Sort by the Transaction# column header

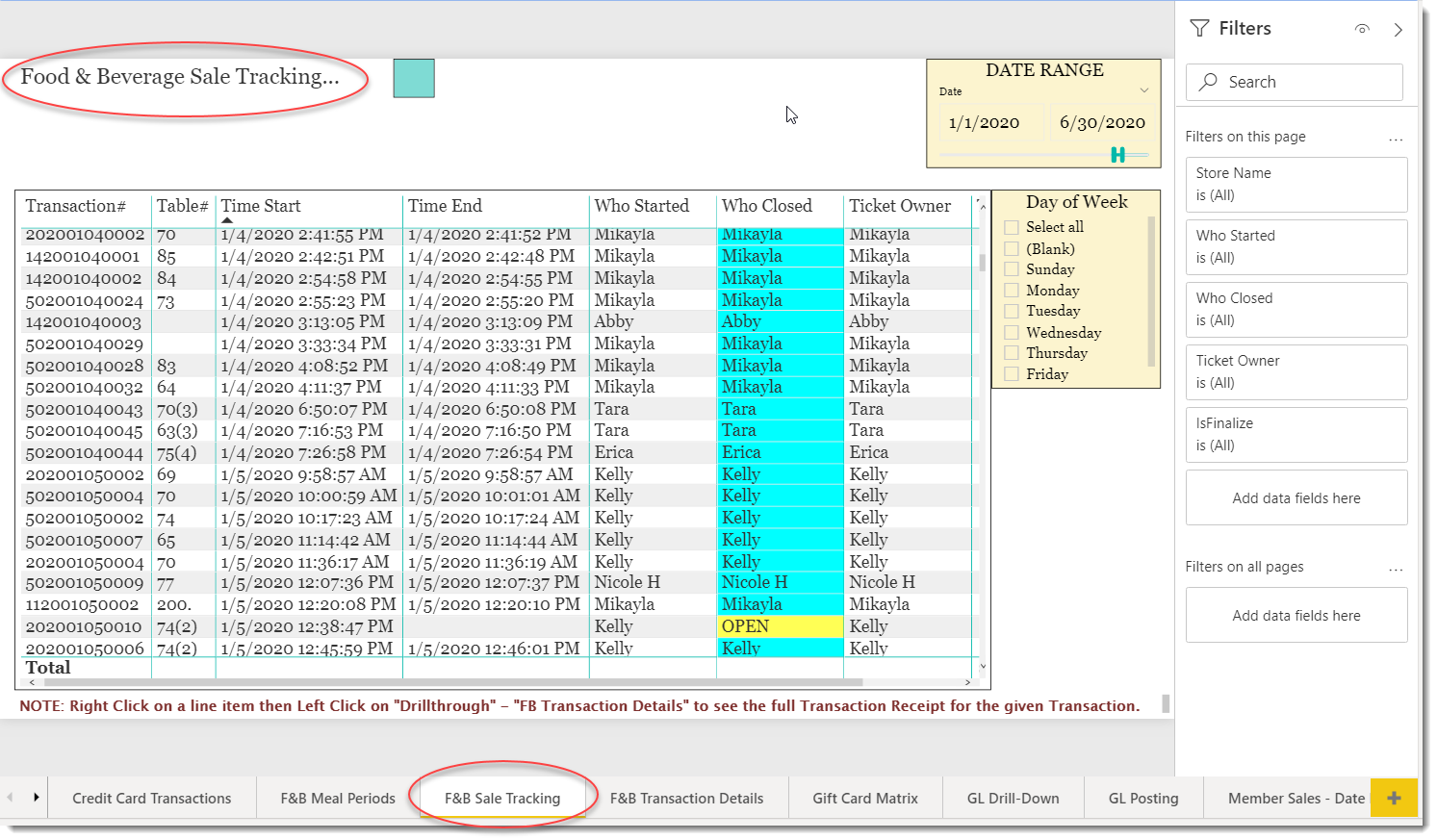(76, 206)
